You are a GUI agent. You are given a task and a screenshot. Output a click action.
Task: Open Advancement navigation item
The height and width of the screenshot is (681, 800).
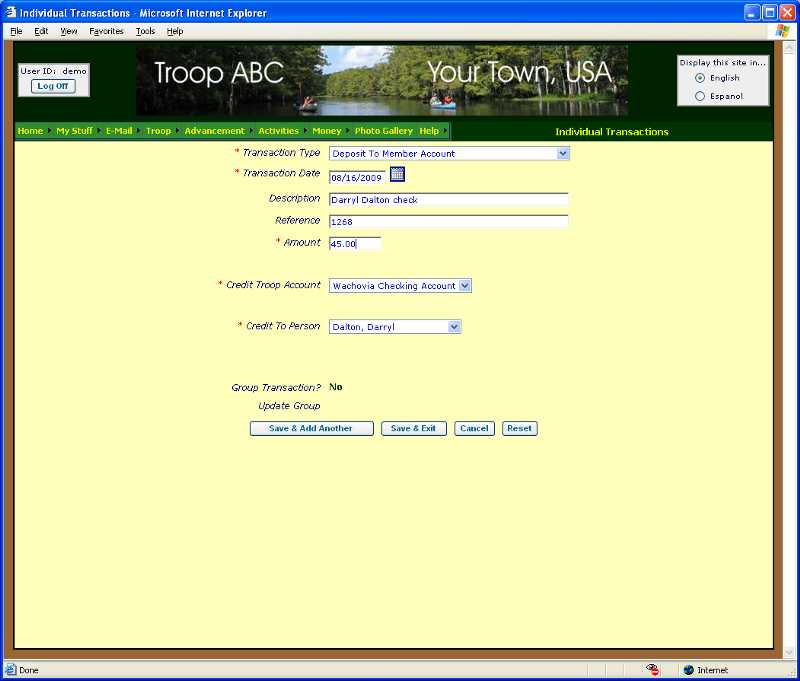[x=214, y=131]
